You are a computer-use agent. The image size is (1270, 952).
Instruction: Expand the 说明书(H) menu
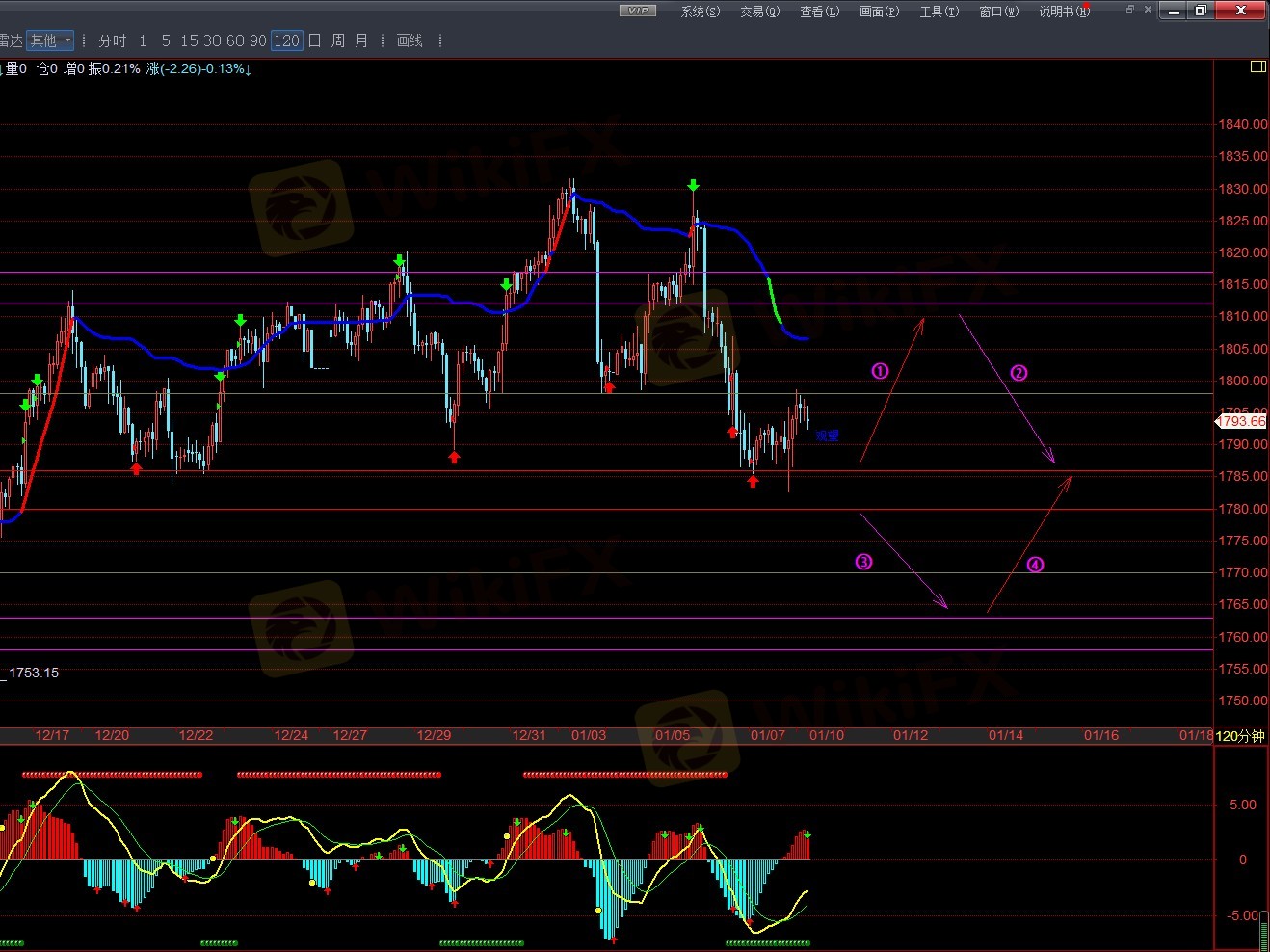(1064, 12)
